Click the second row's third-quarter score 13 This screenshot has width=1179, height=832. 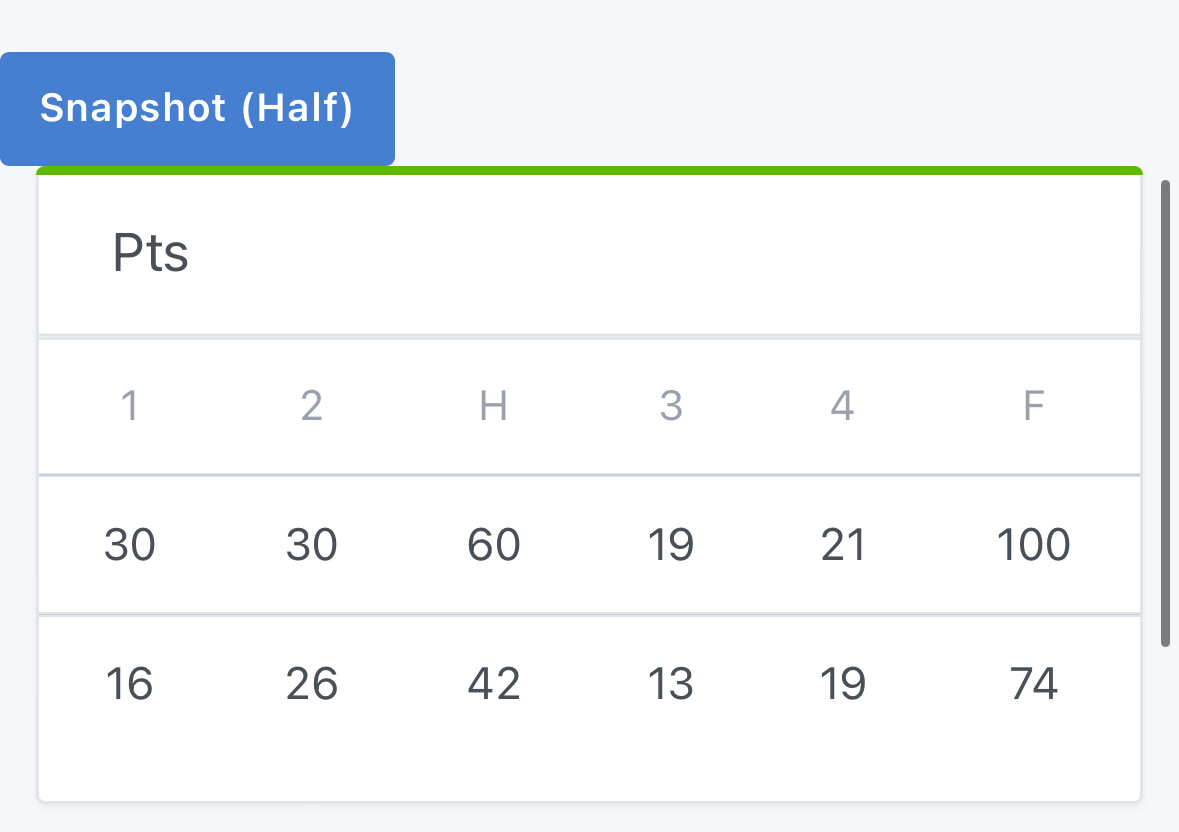pos(671,684)
